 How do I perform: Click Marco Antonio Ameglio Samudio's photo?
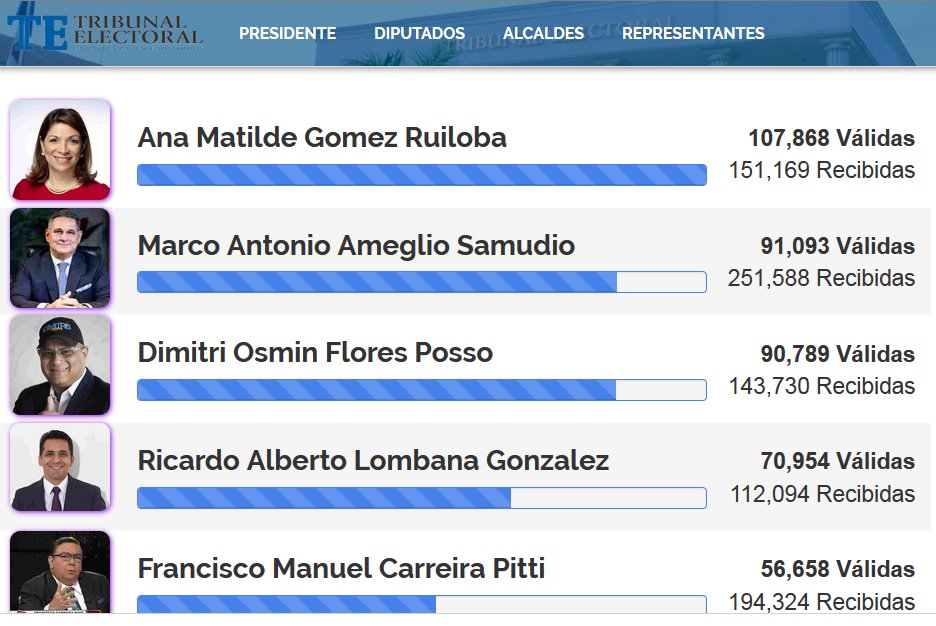(x=60, y=258)
